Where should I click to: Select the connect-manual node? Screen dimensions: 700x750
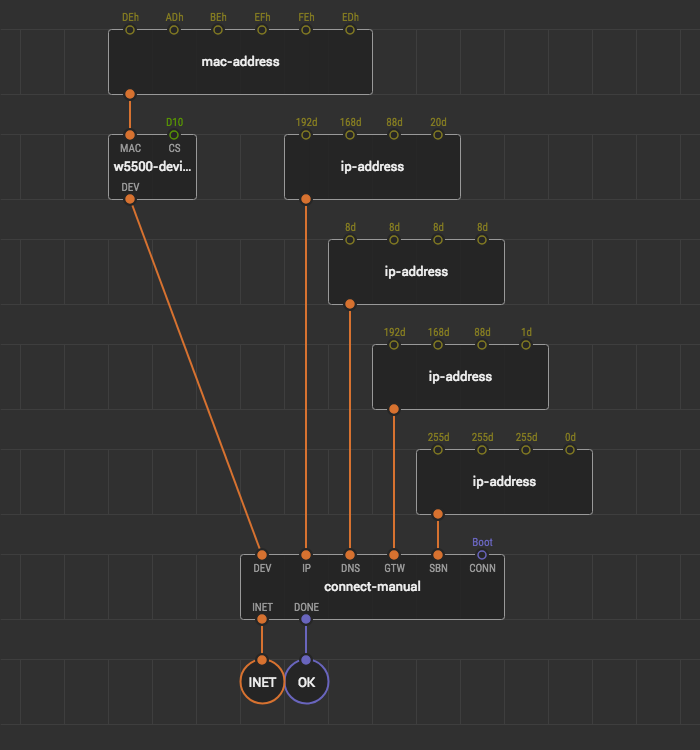pyautogui.click(x=372, y=587)
